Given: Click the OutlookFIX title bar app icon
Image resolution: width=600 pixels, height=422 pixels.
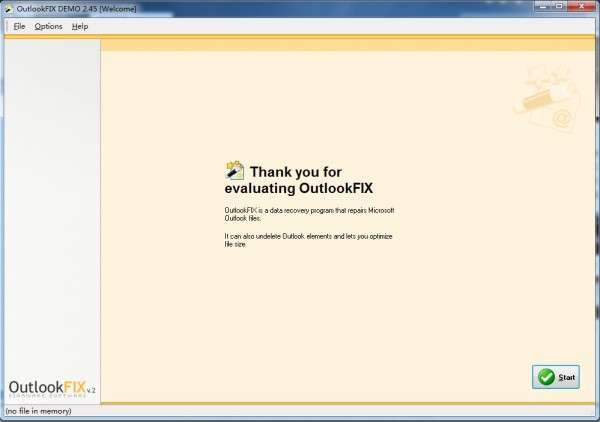Looking at the screenshot, I should pyautogui.click(x=9, y=8).
